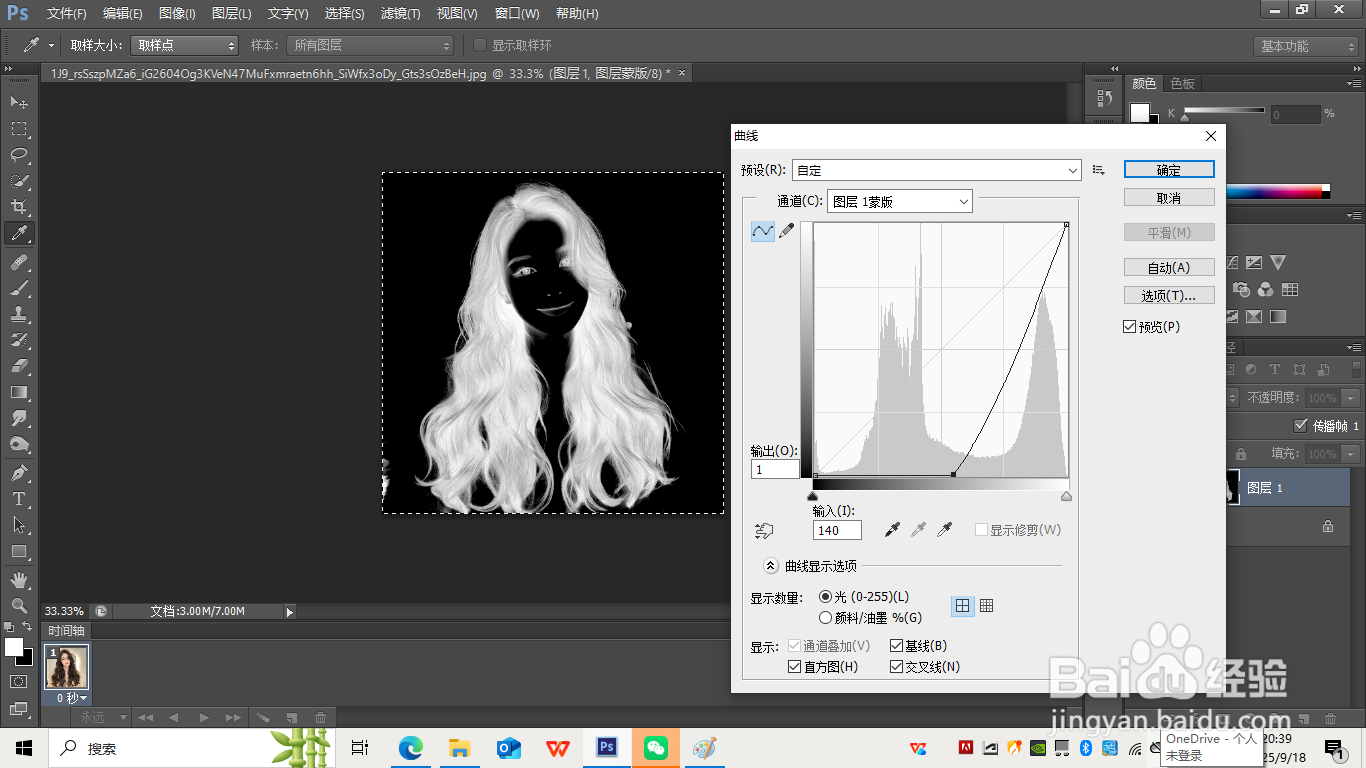Click the 自动(A) button
Image resolution: width=1366 pixels, height=768 pixels.
click(1169, 267)
